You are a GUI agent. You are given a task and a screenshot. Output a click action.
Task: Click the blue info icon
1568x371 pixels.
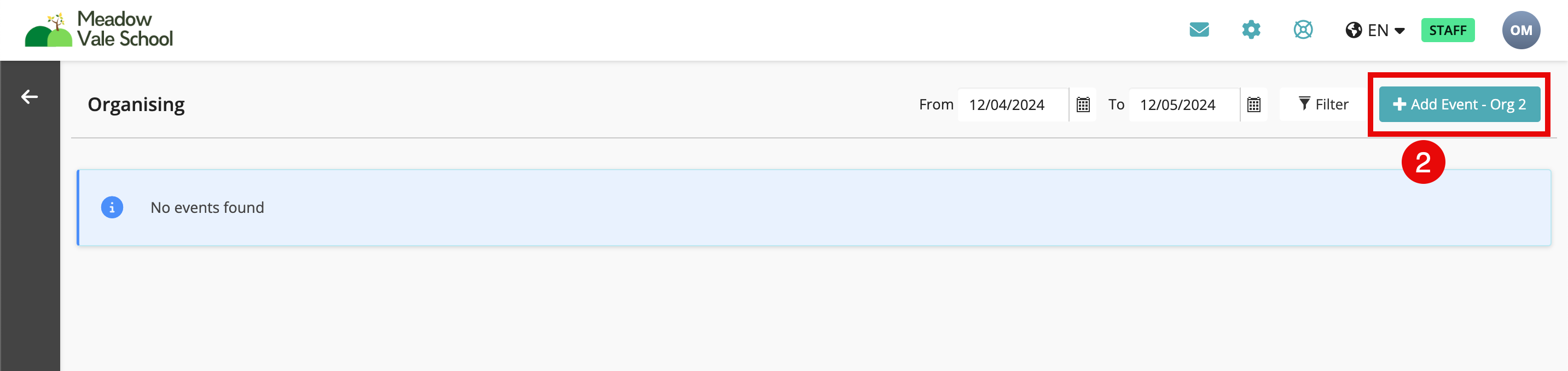[x=112, y=207]
